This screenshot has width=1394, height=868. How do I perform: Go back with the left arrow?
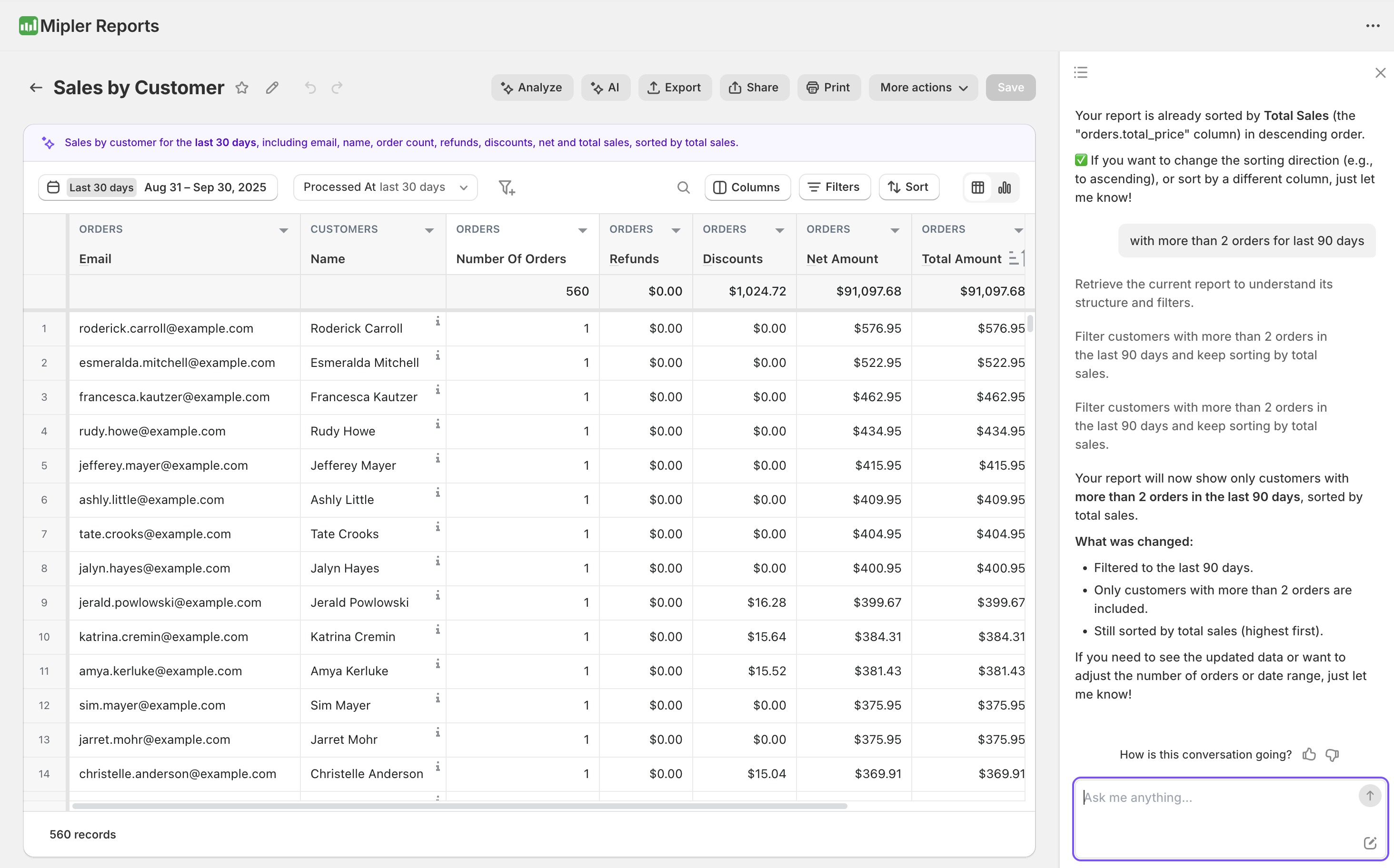(x=36, y=88)
